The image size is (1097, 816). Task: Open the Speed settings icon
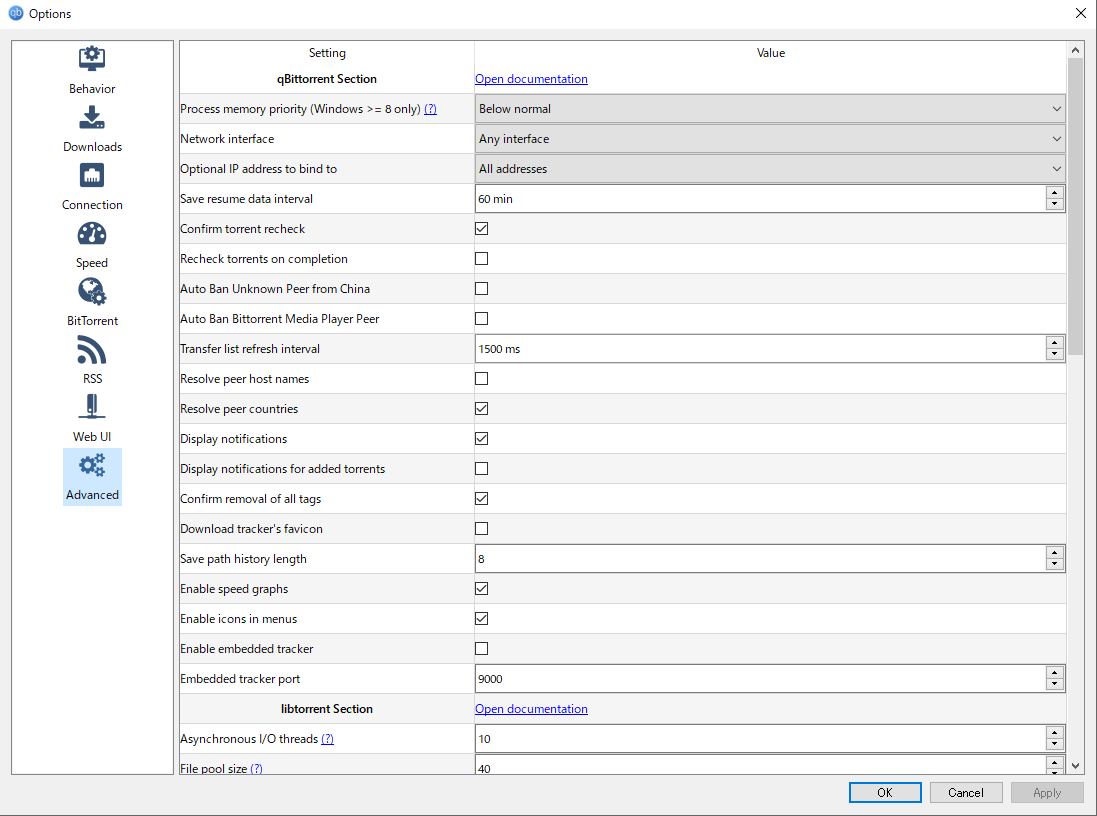pyautogui.click(x=92, y=233)
